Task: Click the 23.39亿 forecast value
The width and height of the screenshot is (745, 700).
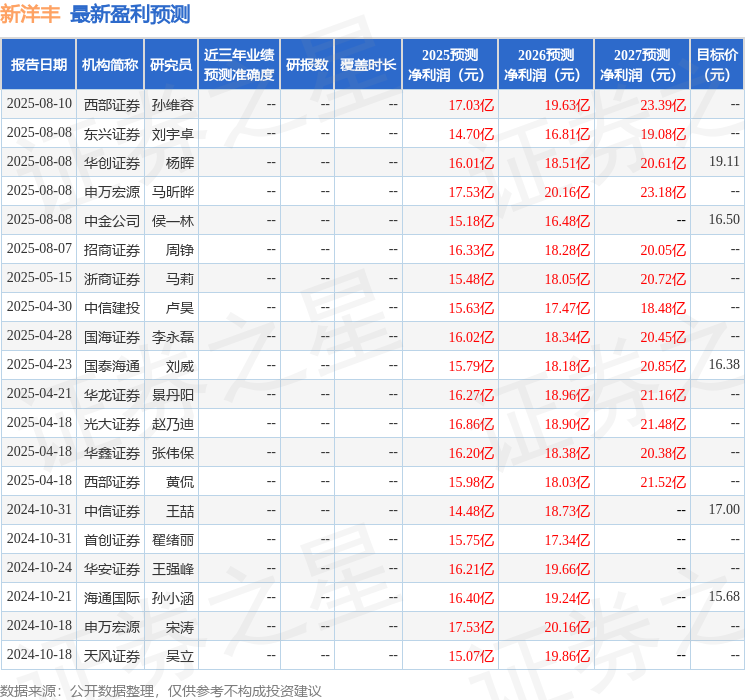Action: [663, 104]
